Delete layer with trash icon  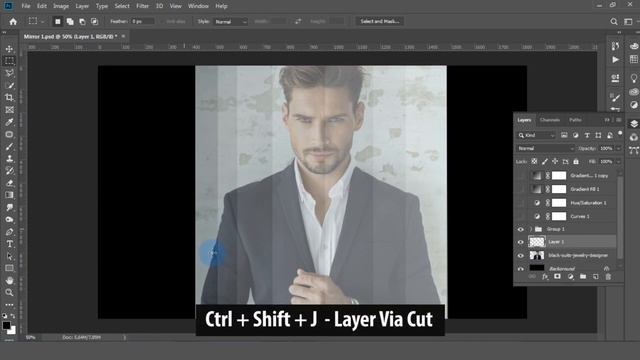click(608, 277)
